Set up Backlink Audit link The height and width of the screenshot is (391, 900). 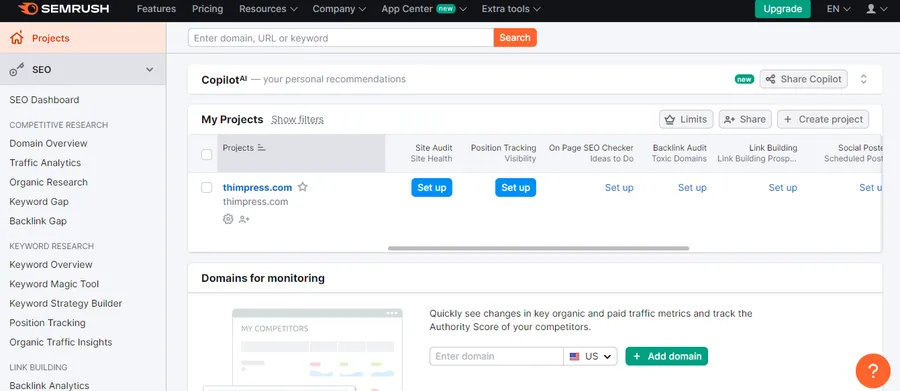pos(692,188)
